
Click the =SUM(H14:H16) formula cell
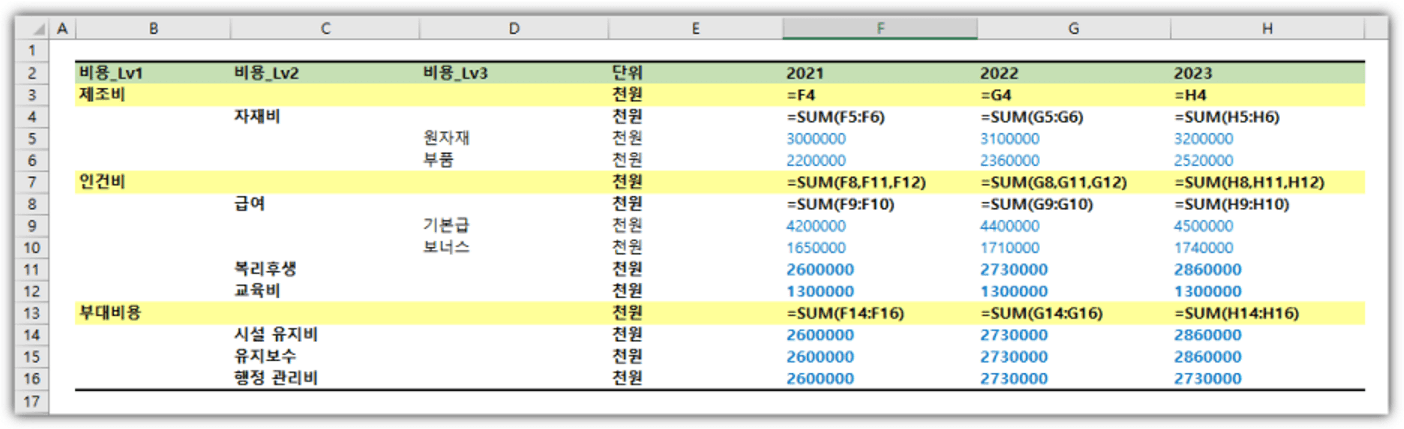point(1268,312)
